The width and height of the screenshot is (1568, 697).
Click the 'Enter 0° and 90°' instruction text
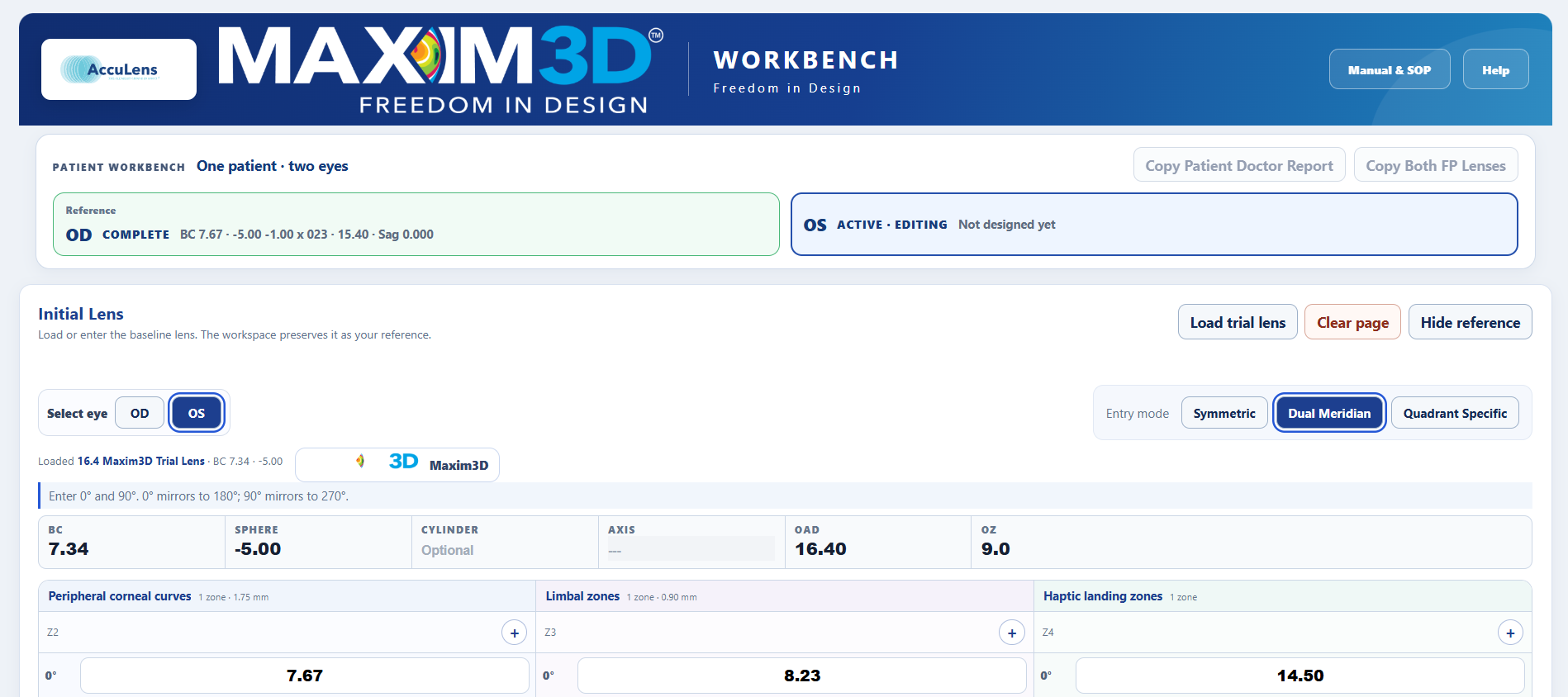(198, 496)
